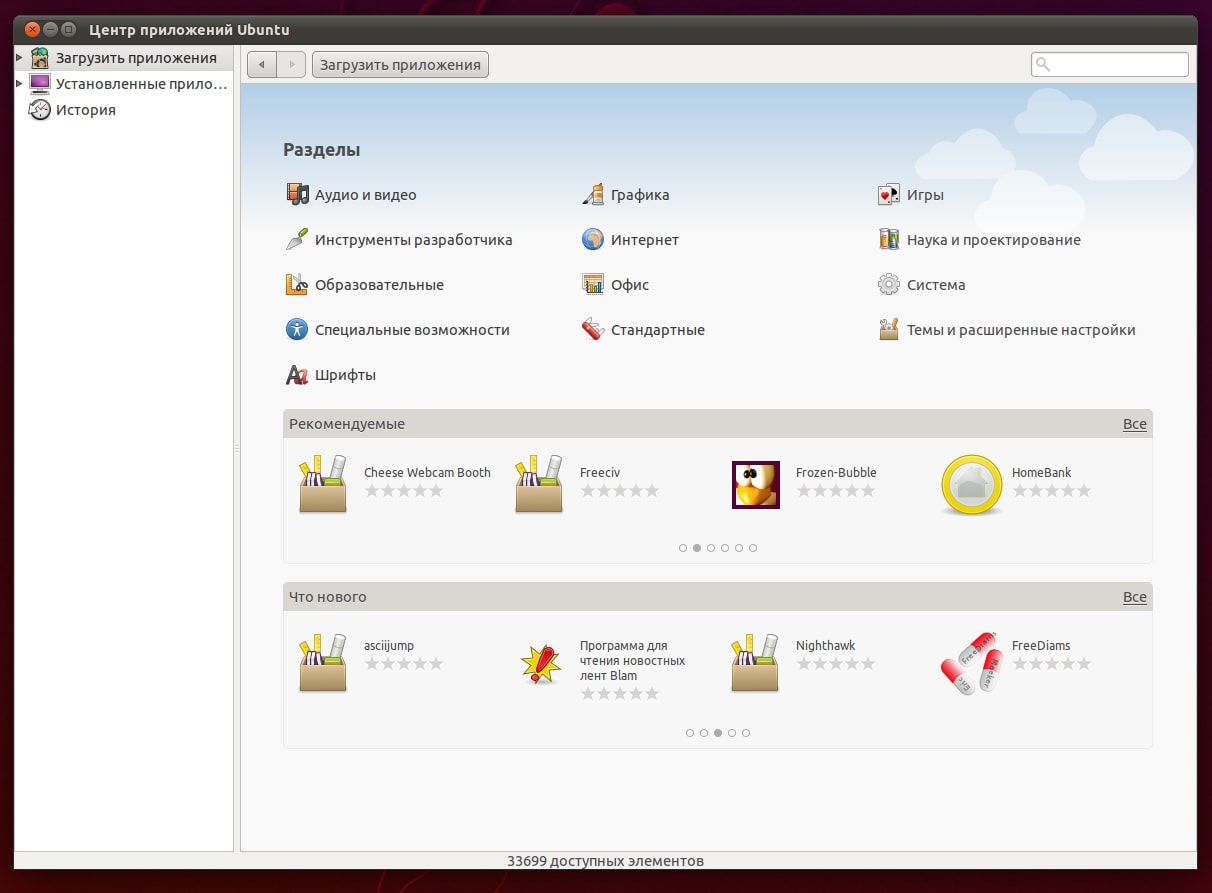Click the Education (Образовательные) icon

(x=297, y=285)
